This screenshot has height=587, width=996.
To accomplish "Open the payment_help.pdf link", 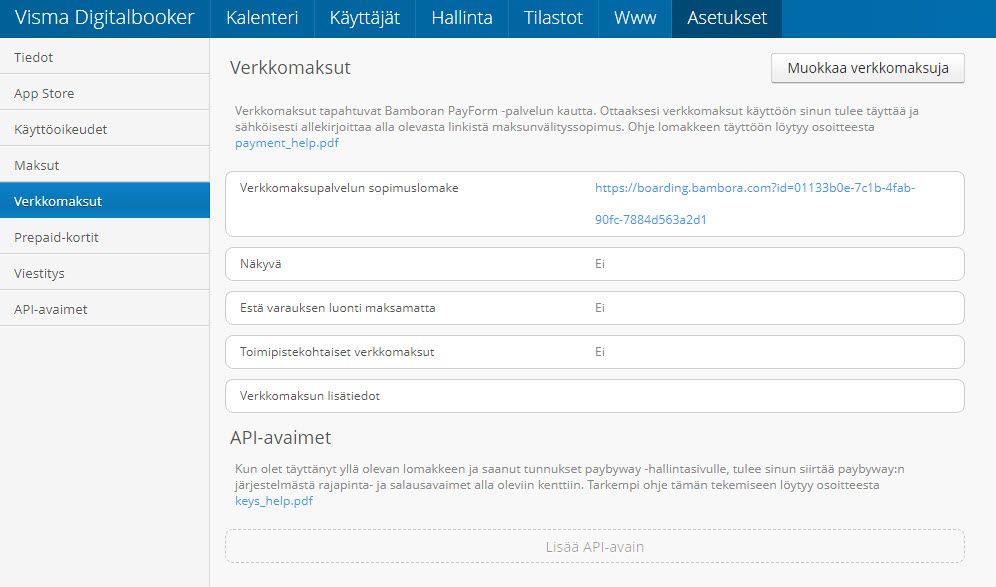I will point(286,143).
